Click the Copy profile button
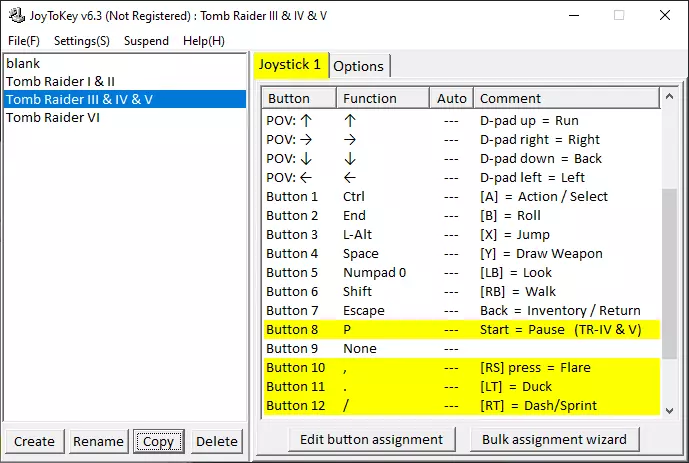This screenshot has width=689, height=463. pyautogui.click(x=159, y=441)
